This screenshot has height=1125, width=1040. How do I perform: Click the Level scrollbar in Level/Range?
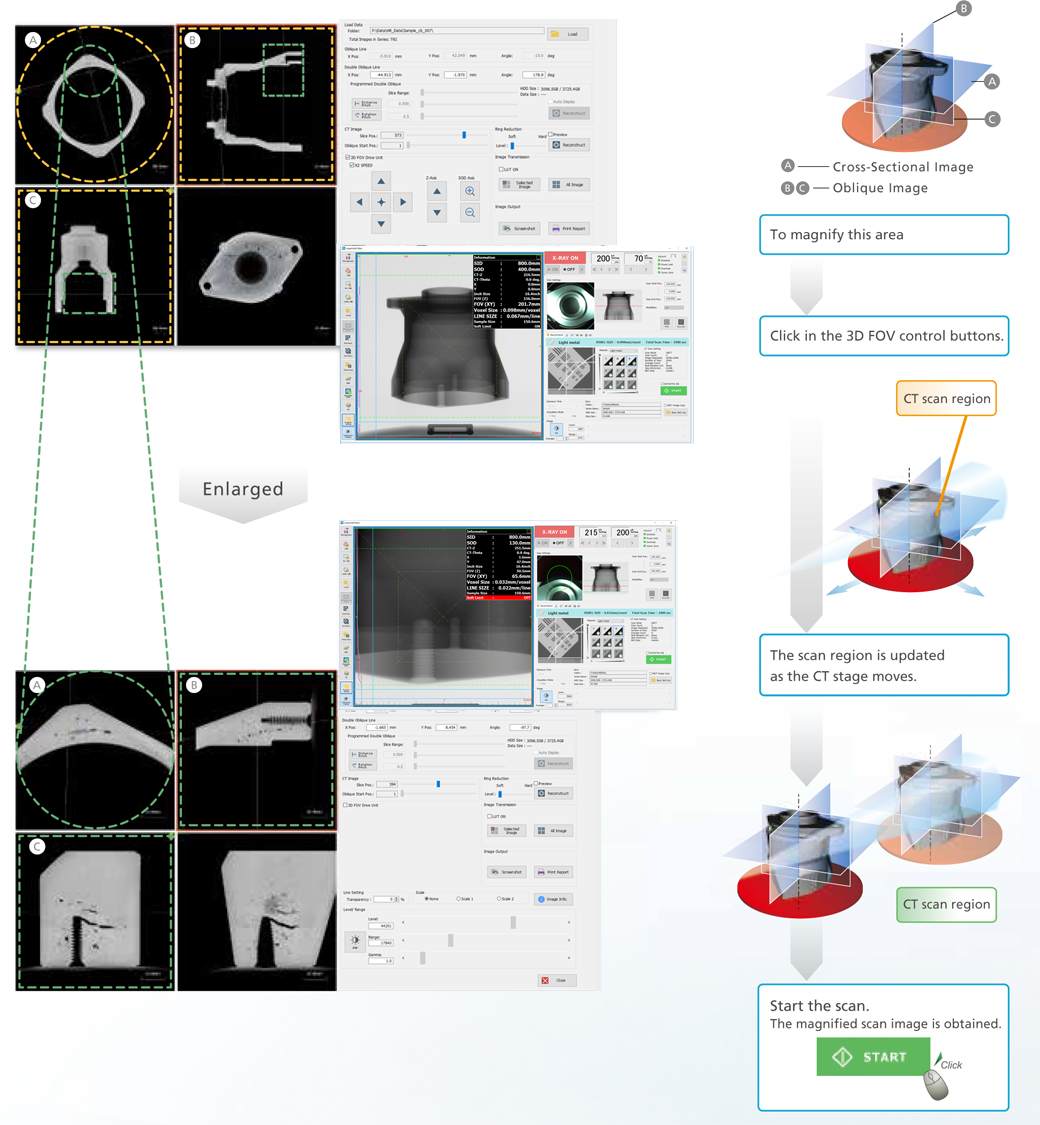[x=486, y=922]
